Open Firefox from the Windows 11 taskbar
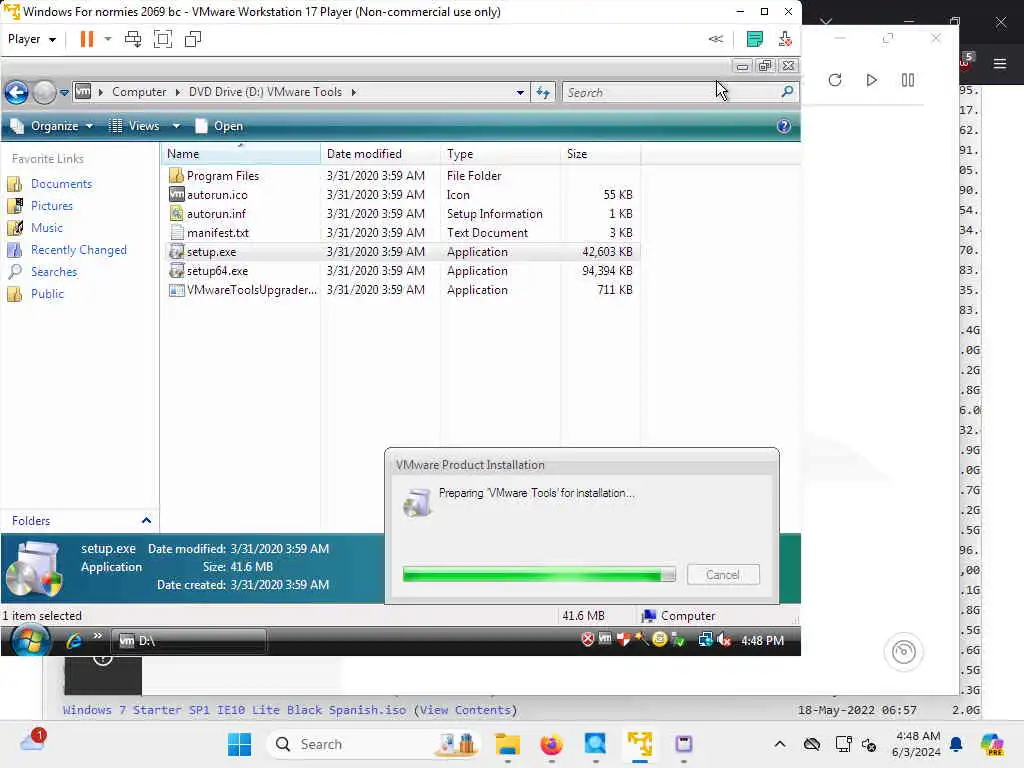The height and width of the screenshot is (768, 1024). point(551,744)
